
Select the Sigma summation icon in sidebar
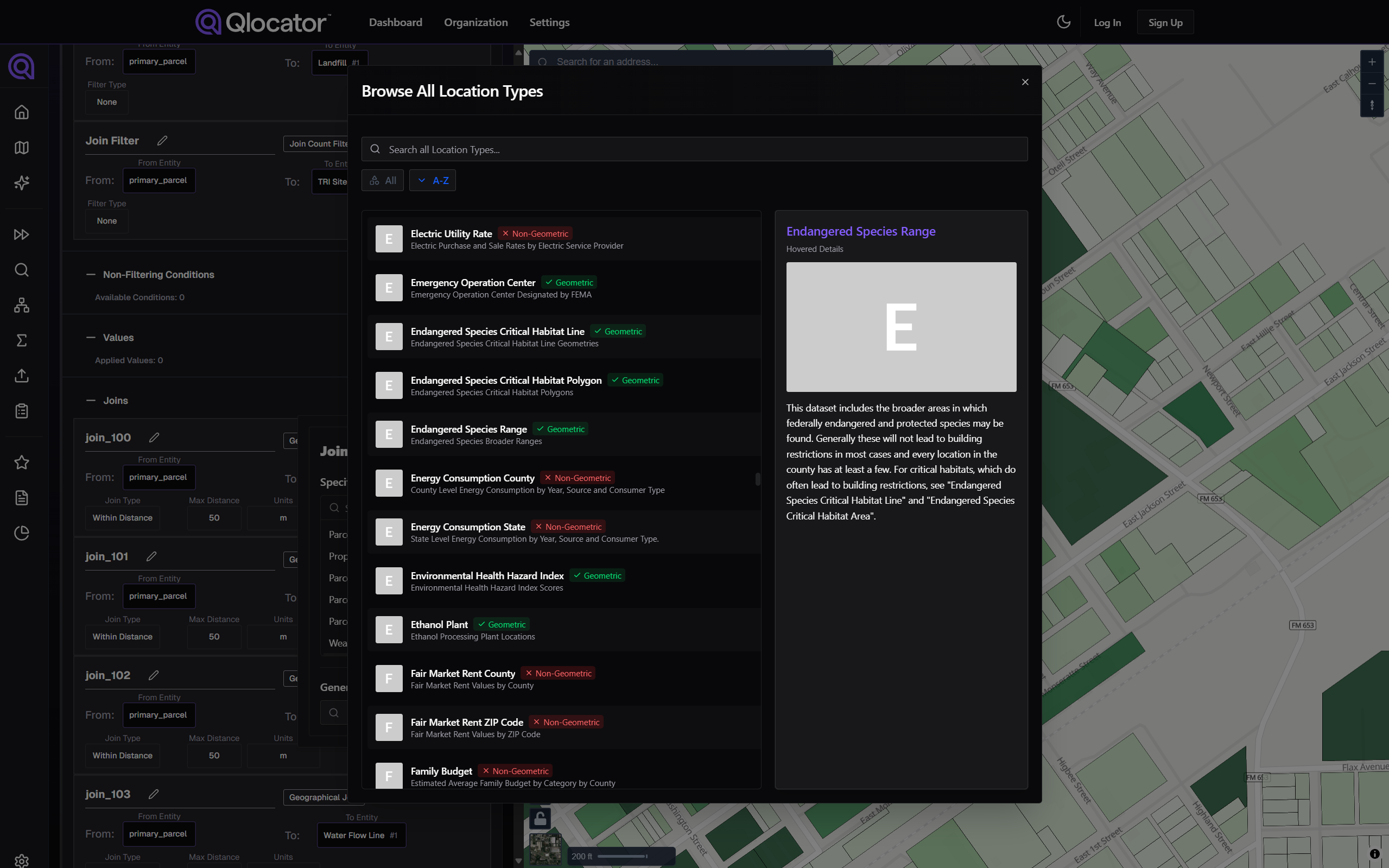coord(22,340)
